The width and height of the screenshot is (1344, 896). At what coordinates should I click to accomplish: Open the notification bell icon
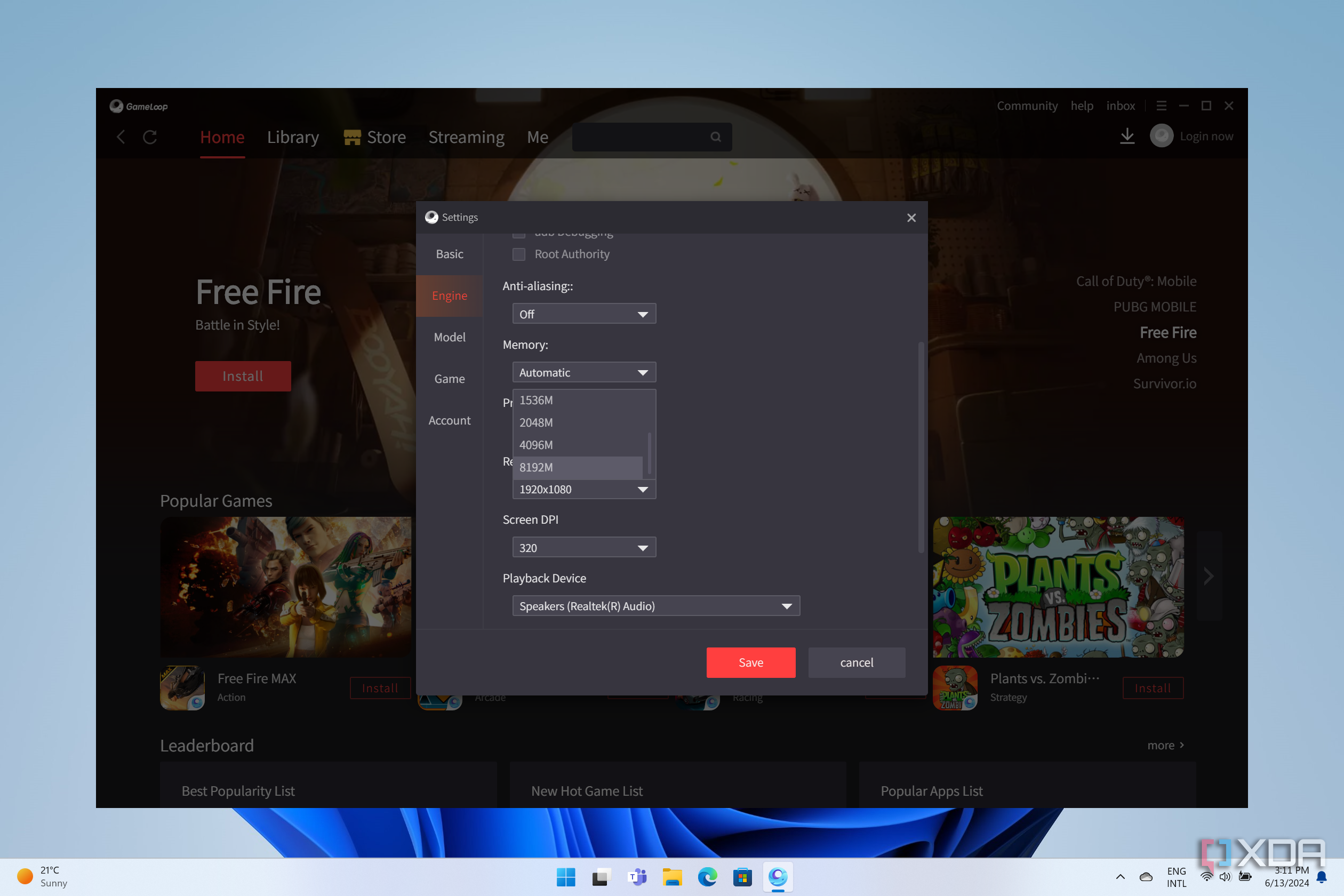click(1322, 877)
